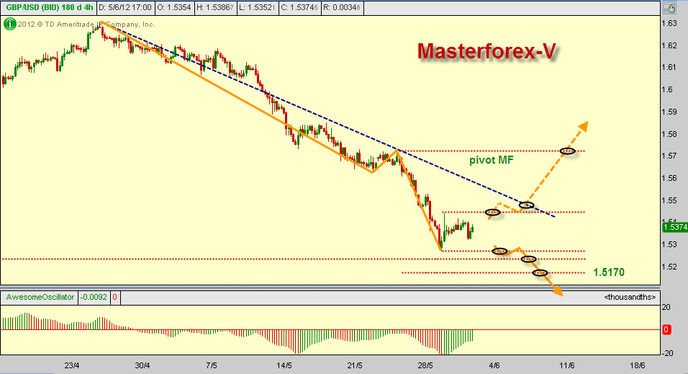
Task: Click the downward orange arrow head
Action: (557, 291)
